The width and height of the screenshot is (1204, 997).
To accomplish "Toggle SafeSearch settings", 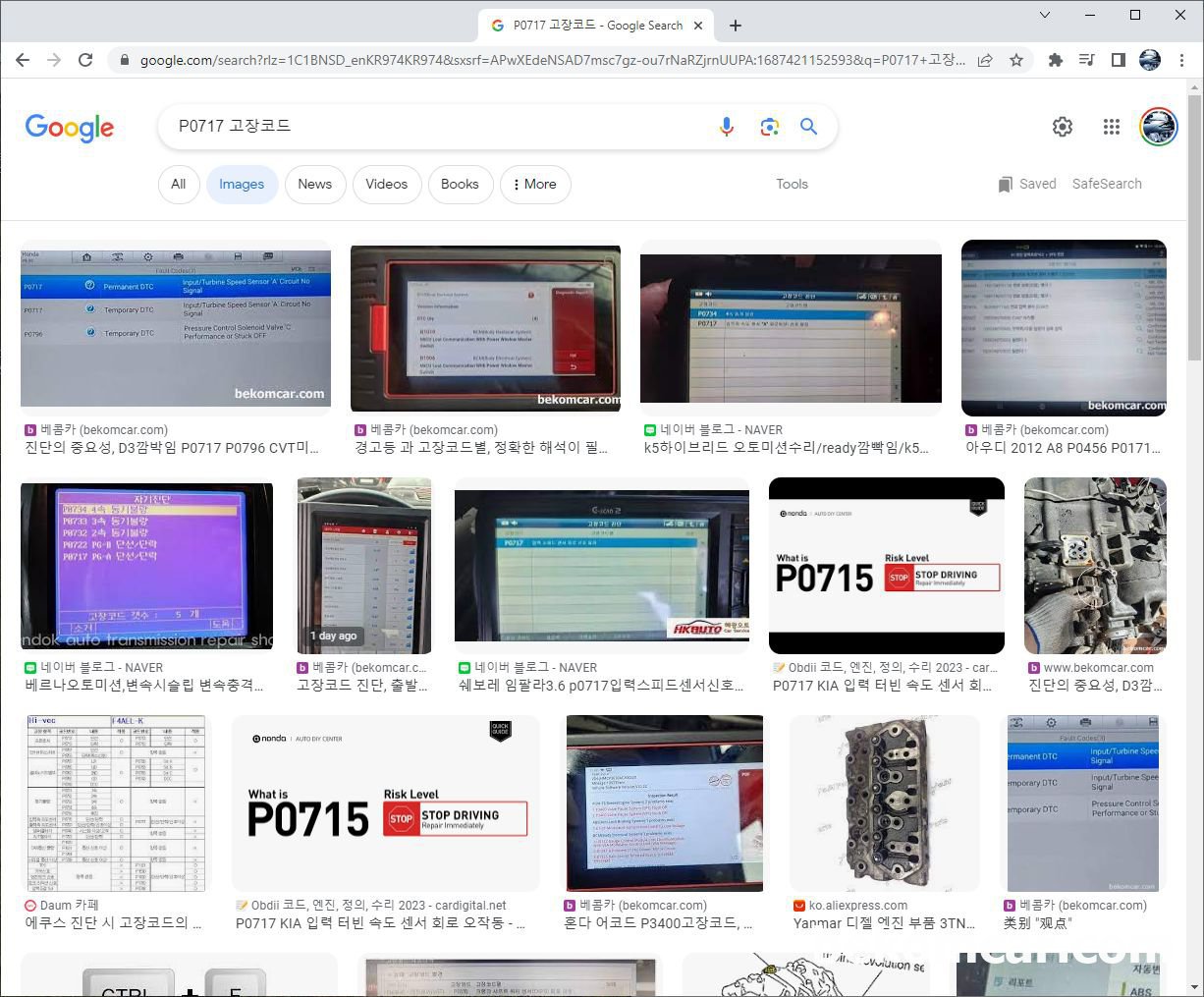I will (1107, 184).
